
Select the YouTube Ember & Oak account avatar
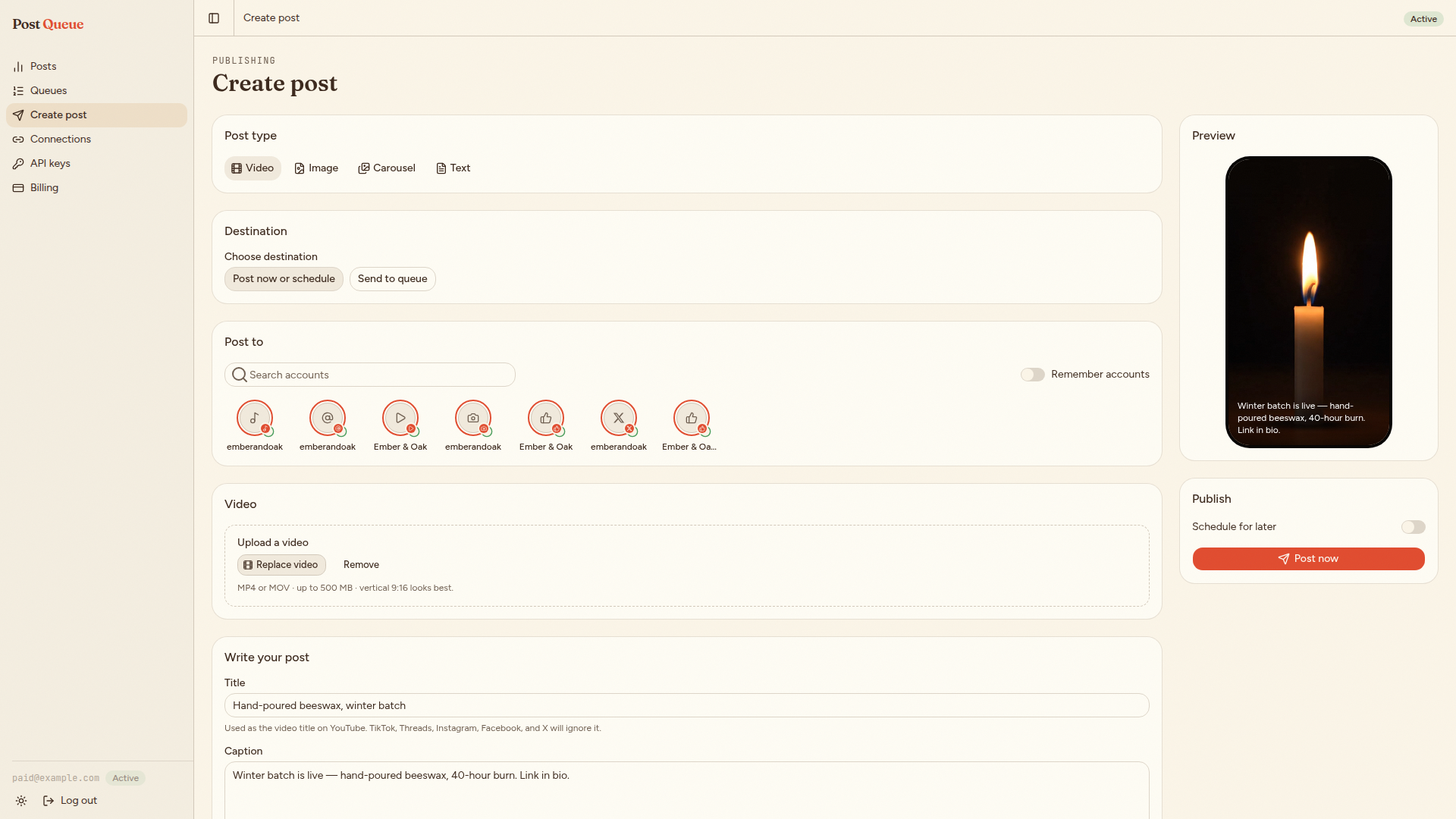(x=400, y=418)
